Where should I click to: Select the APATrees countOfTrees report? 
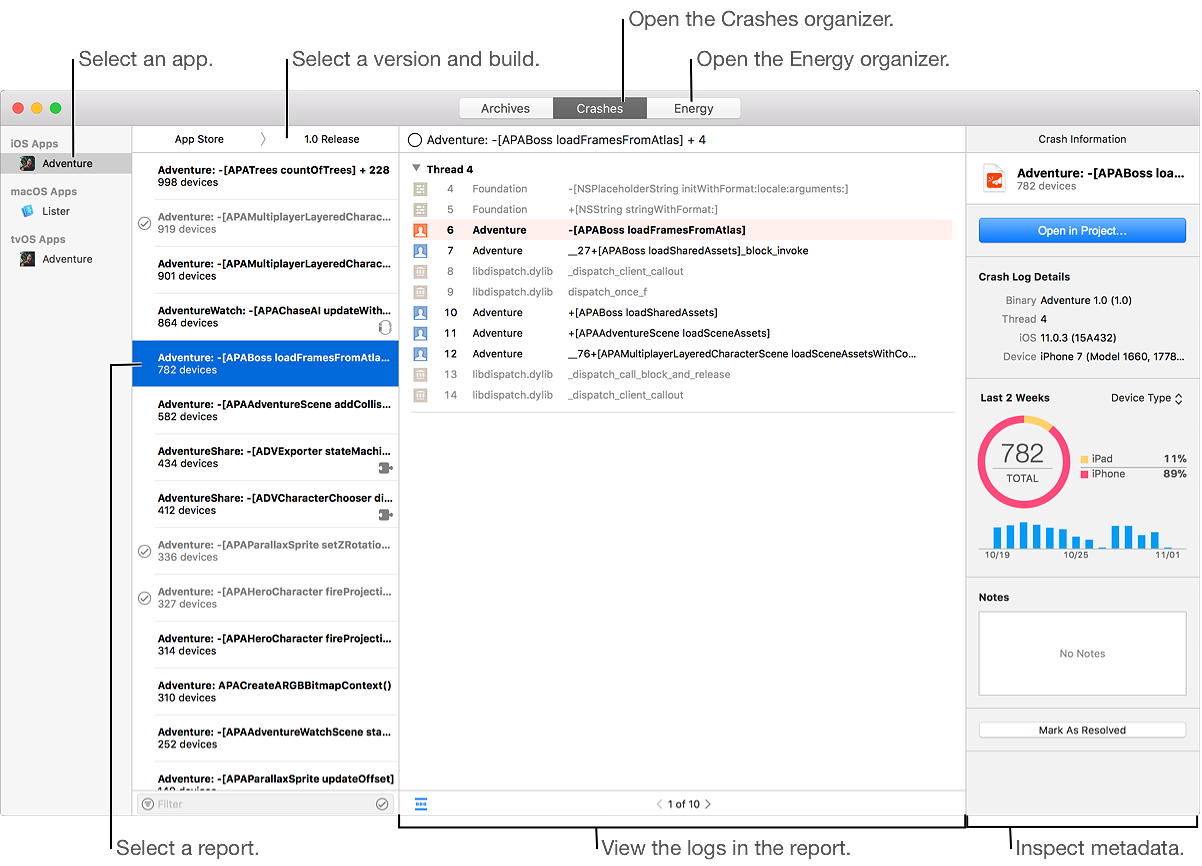265,176
